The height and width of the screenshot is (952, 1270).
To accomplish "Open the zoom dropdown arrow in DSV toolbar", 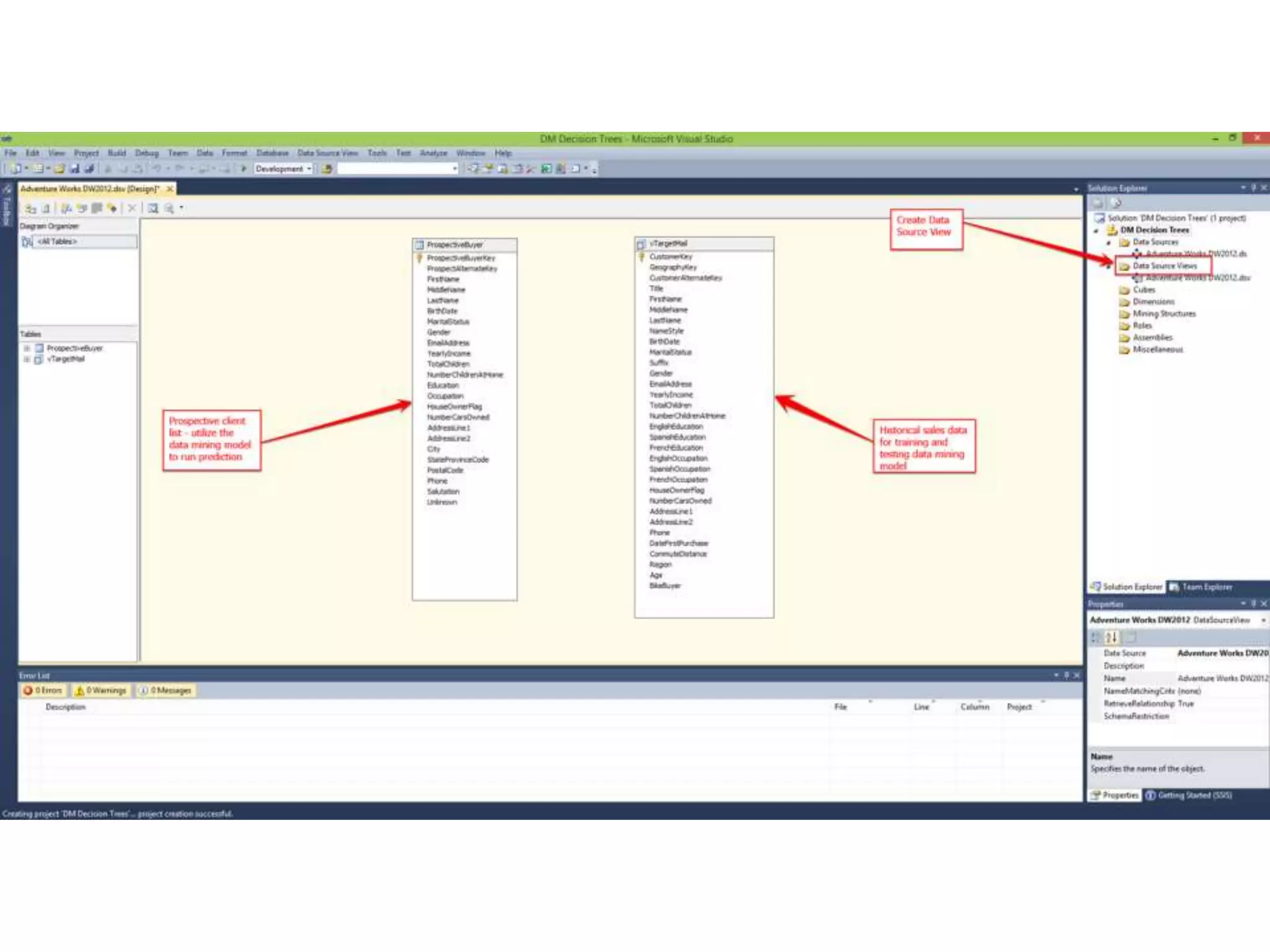I will tap(181, 208).
